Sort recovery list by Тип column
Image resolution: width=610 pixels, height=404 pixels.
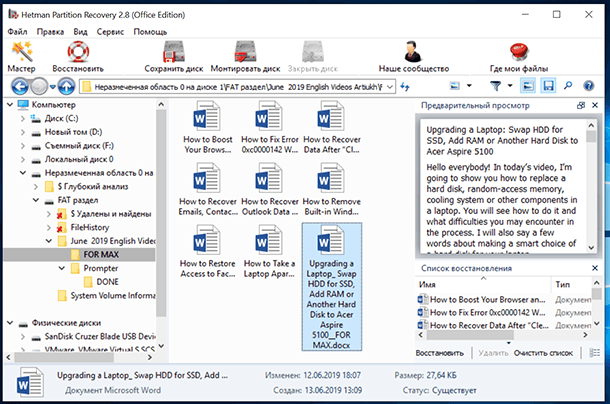coord(571,285)
